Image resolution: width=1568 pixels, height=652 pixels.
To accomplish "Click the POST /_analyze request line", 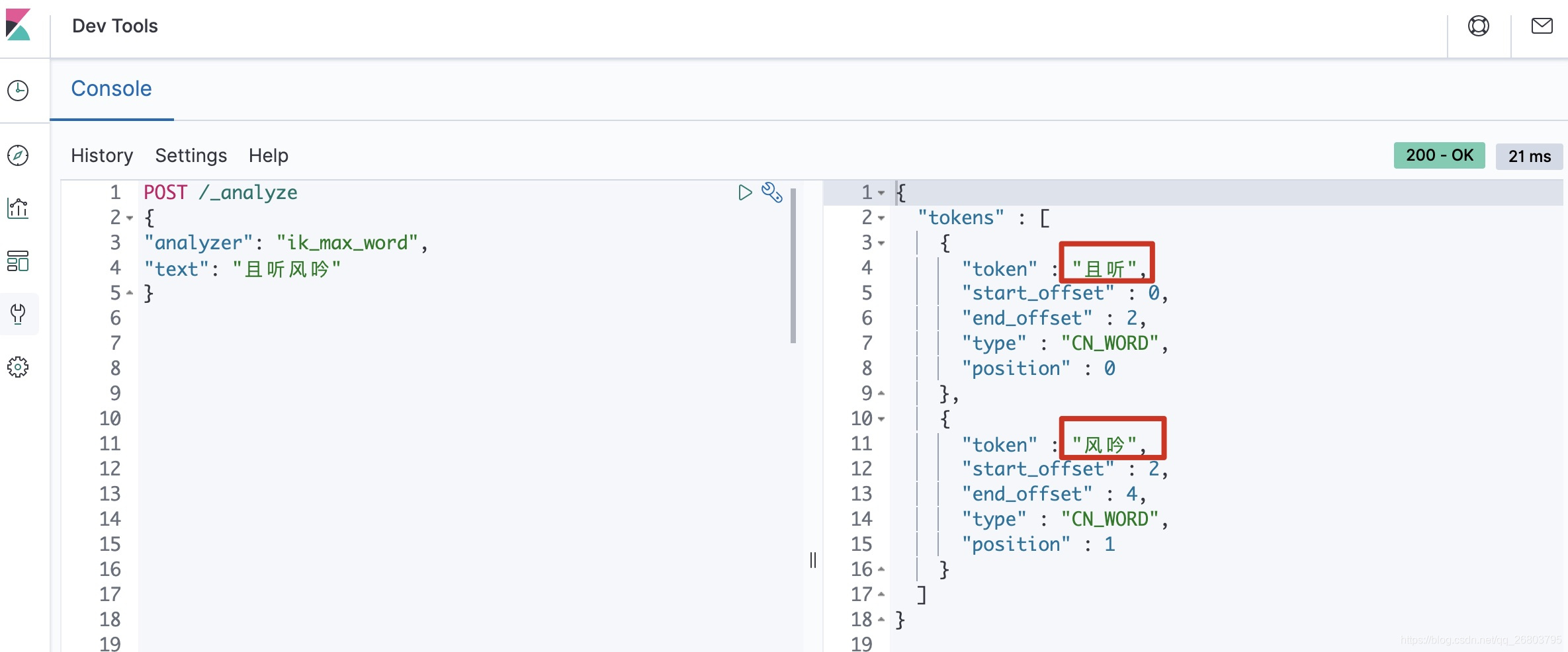I will click(220, 192).
